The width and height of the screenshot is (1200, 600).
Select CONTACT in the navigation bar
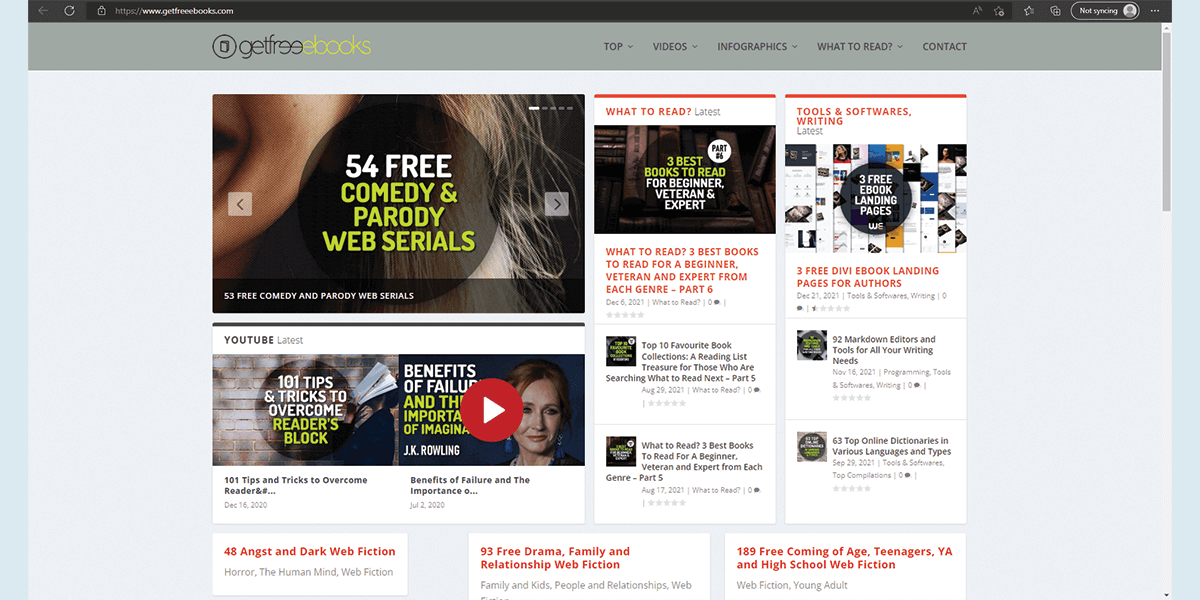click(944, 46)
